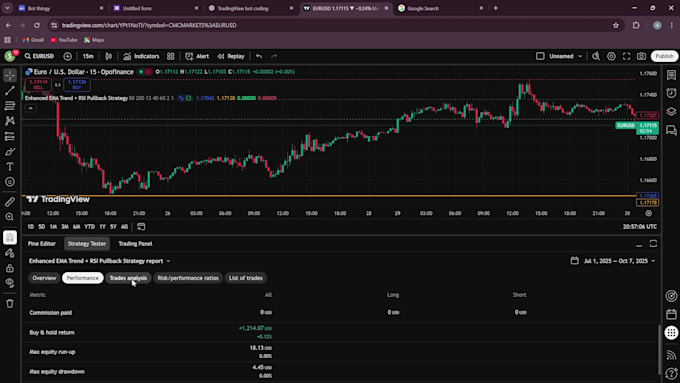Image resolution: width=680 pixels, height=383 pixels.
Task: Open the indicator templates grid icon
Action: click(x=171, y=56)
